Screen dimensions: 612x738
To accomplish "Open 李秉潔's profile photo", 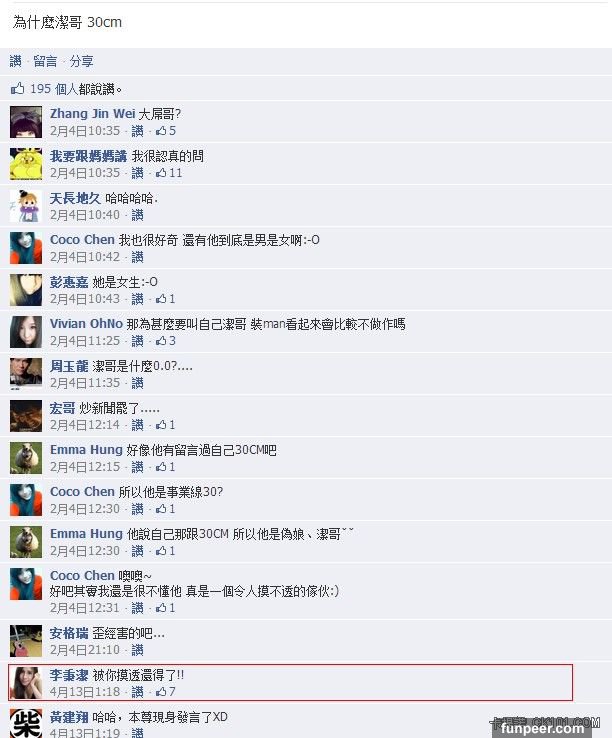I will click(x=26, y=682).
